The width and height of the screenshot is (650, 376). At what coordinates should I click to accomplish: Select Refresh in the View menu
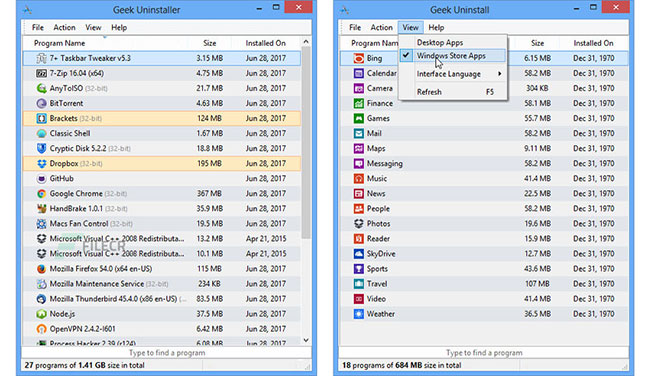click(x=453, y=92)
